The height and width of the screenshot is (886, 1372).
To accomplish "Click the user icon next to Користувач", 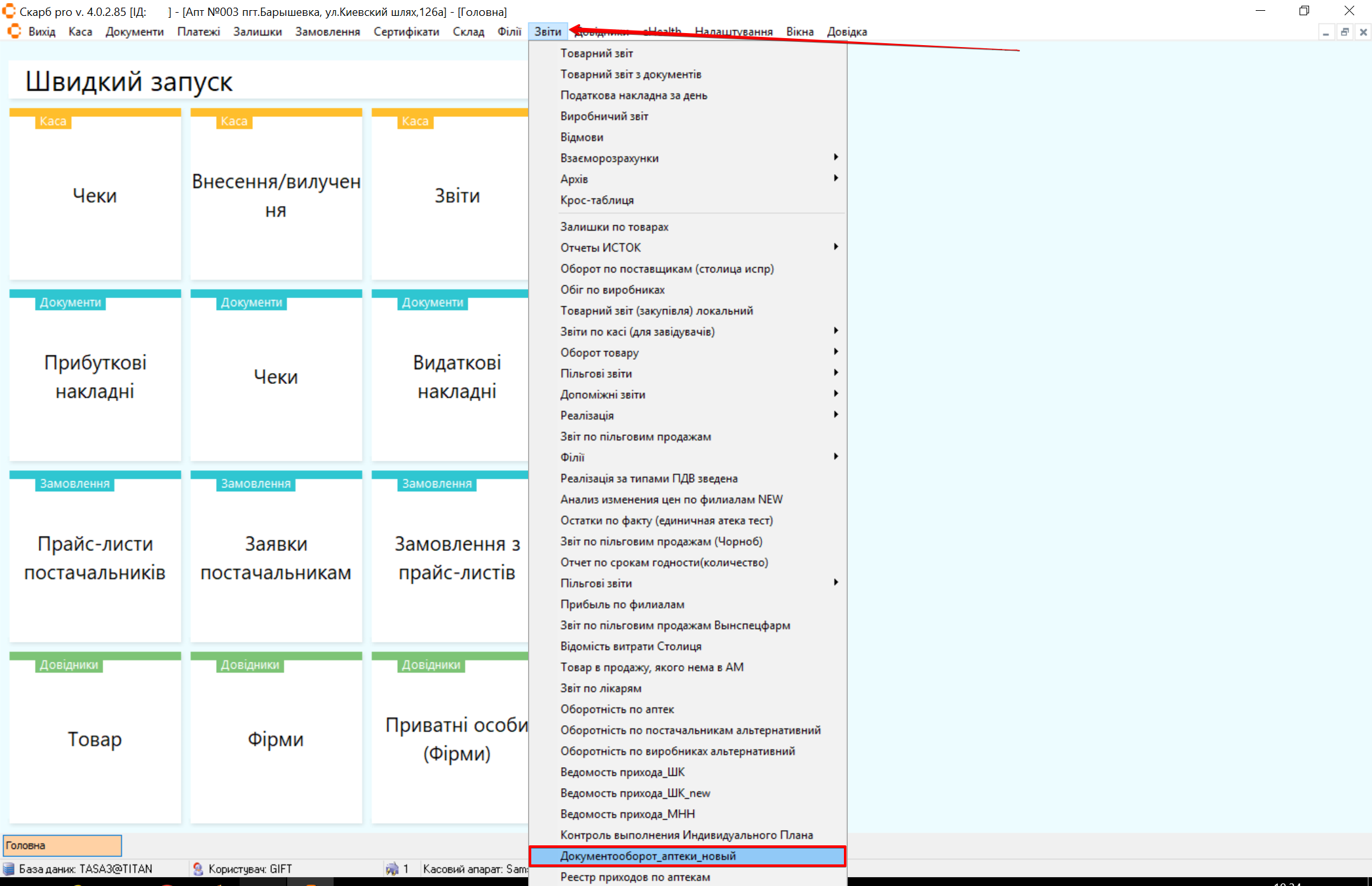I will point(198,869).
